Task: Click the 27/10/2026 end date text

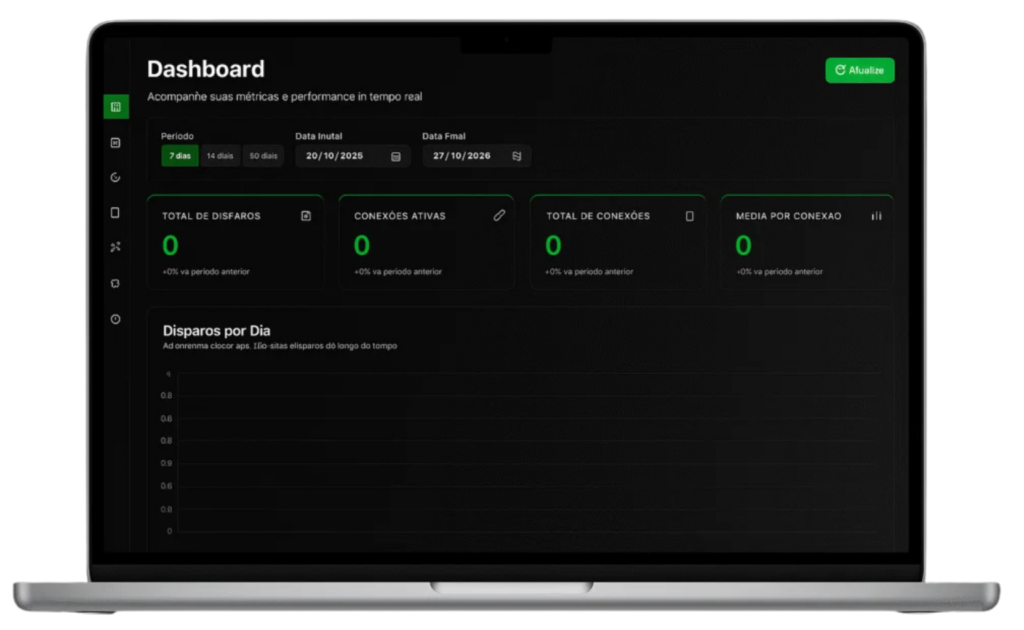Action: pos(462,156)
